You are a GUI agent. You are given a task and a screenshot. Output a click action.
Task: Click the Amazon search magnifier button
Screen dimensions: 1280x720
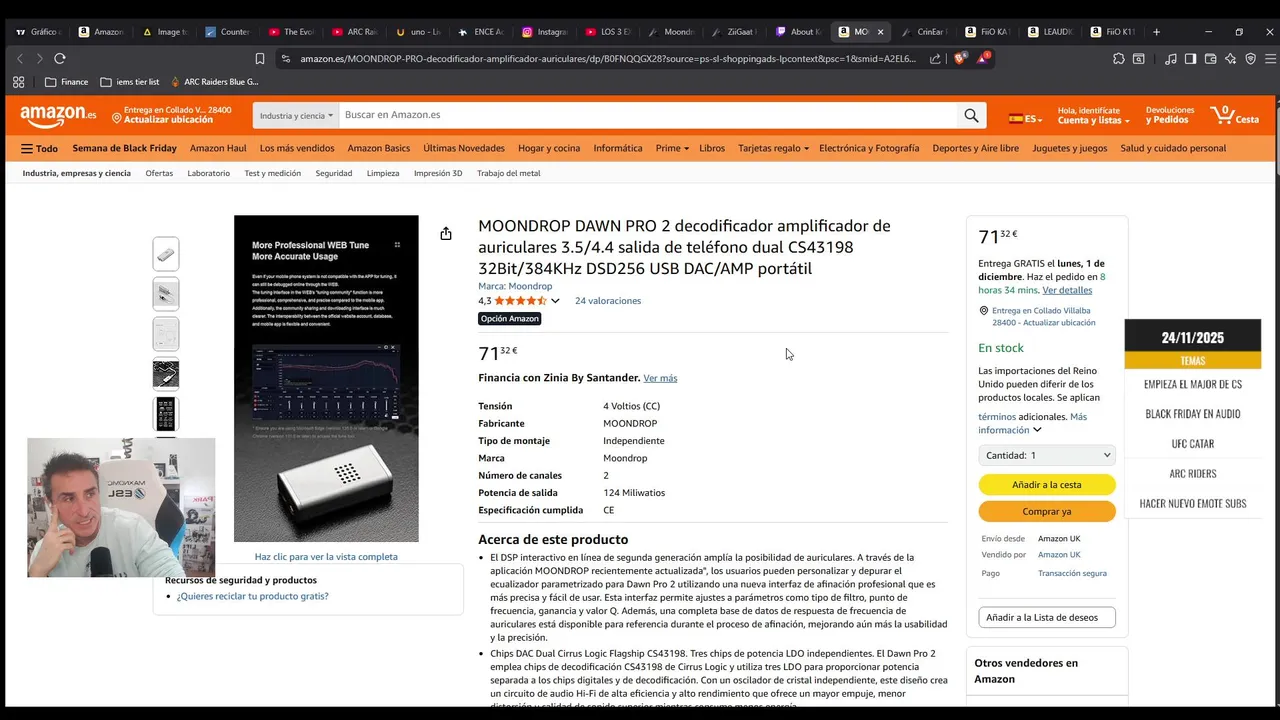971,116
